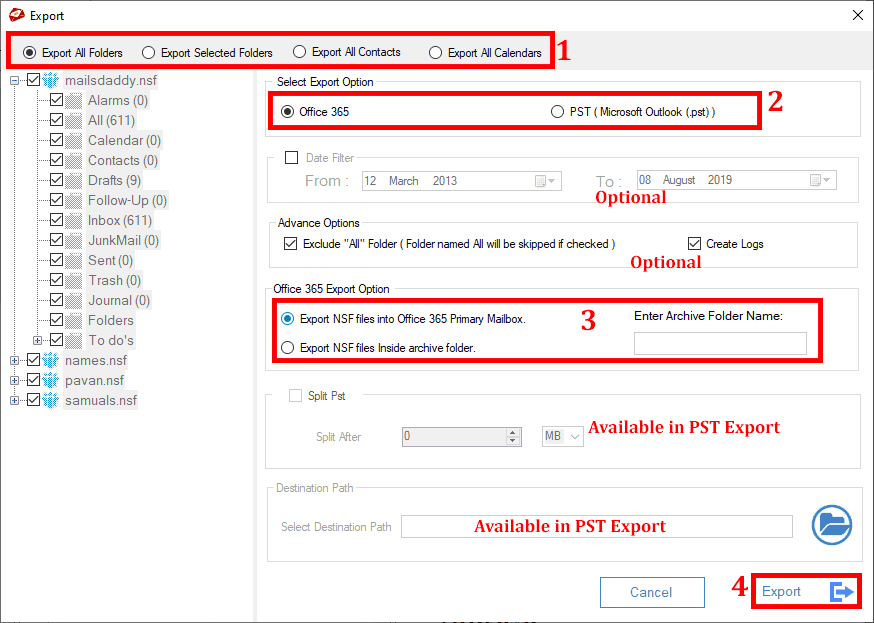Click the blue destination path browse folder icon
874x623 pixels.
tap(832, 524)
